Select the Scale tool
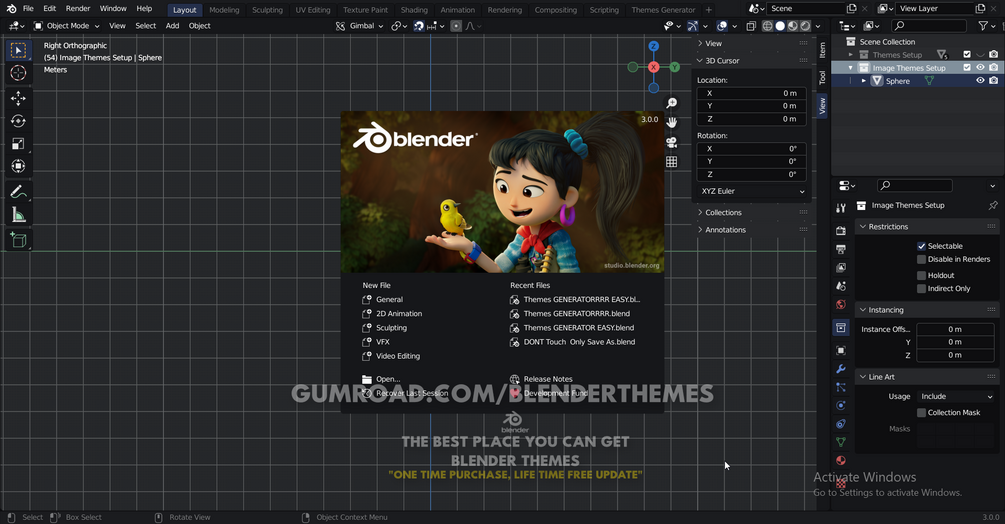 18,143
